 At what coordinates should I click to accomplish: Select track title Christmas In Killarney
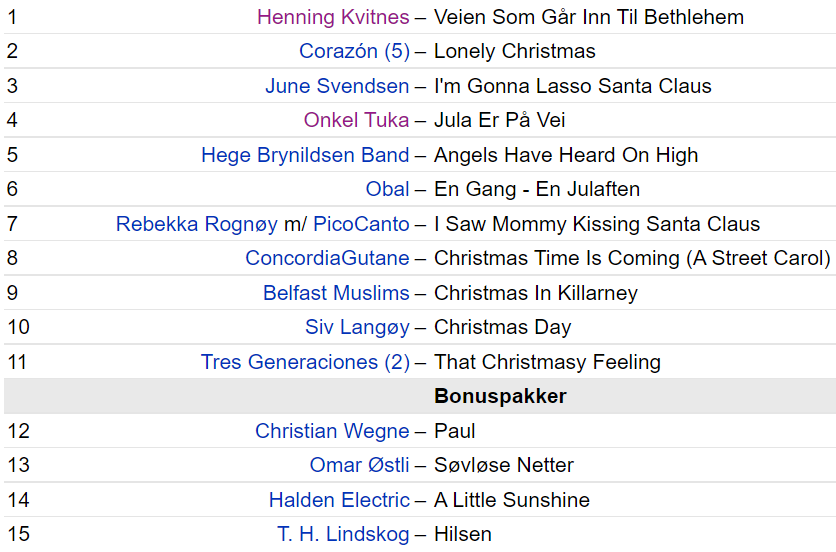[x=536, y=293]
